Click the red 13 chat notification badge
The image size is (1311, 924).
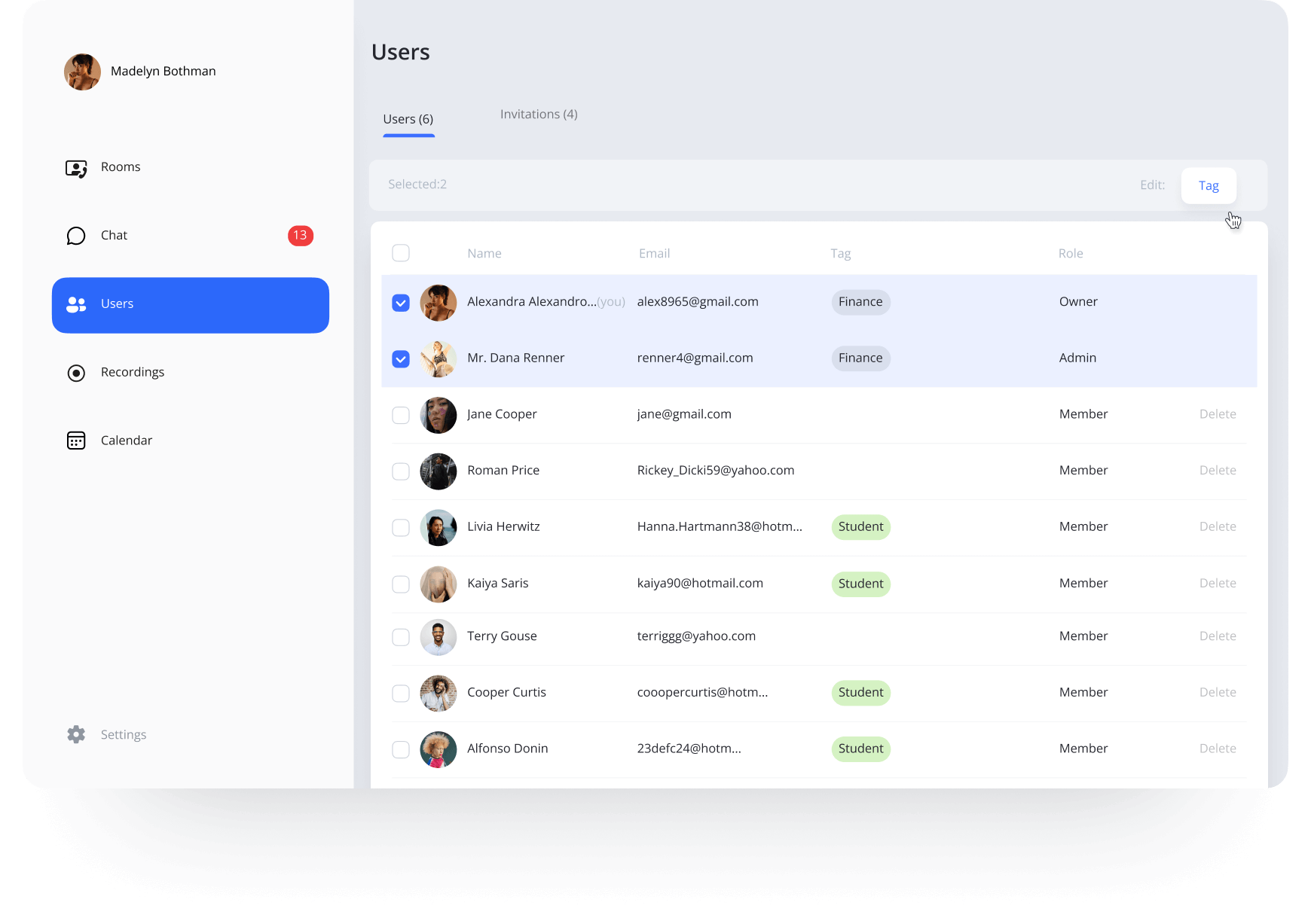point(300,236)
